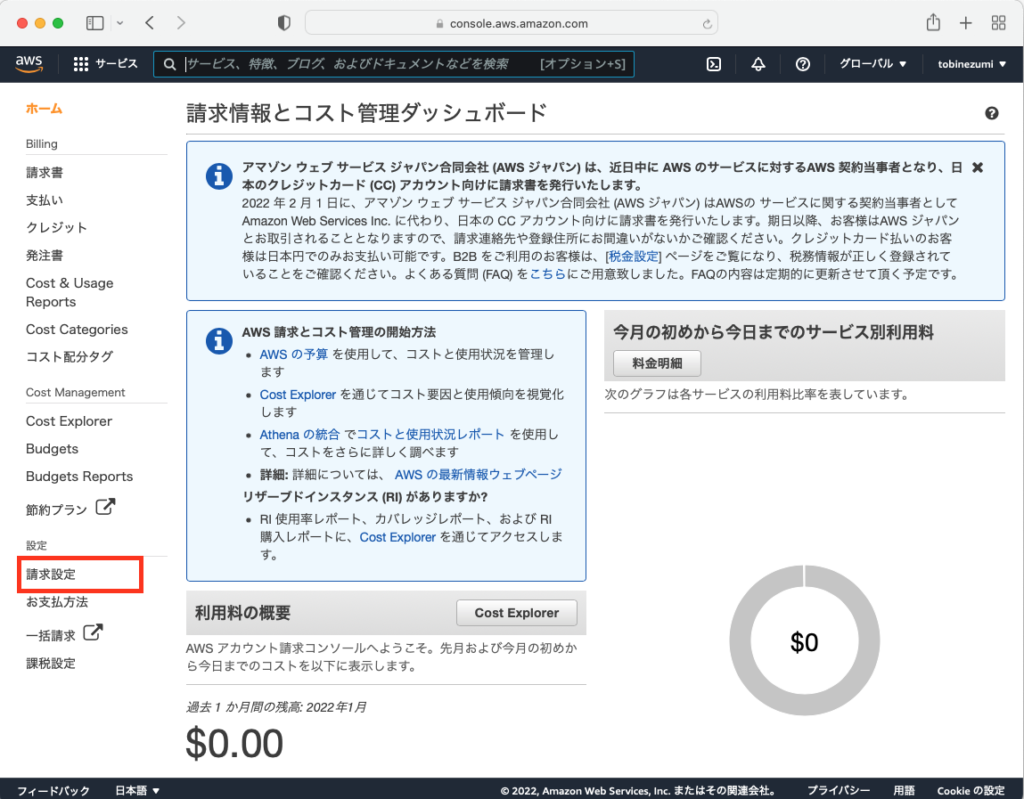Image resolution: width=1024 pixels, height=799 pixels.
Task: Launch AWS CloudShell terminal icon
Action: coord(714,64)
